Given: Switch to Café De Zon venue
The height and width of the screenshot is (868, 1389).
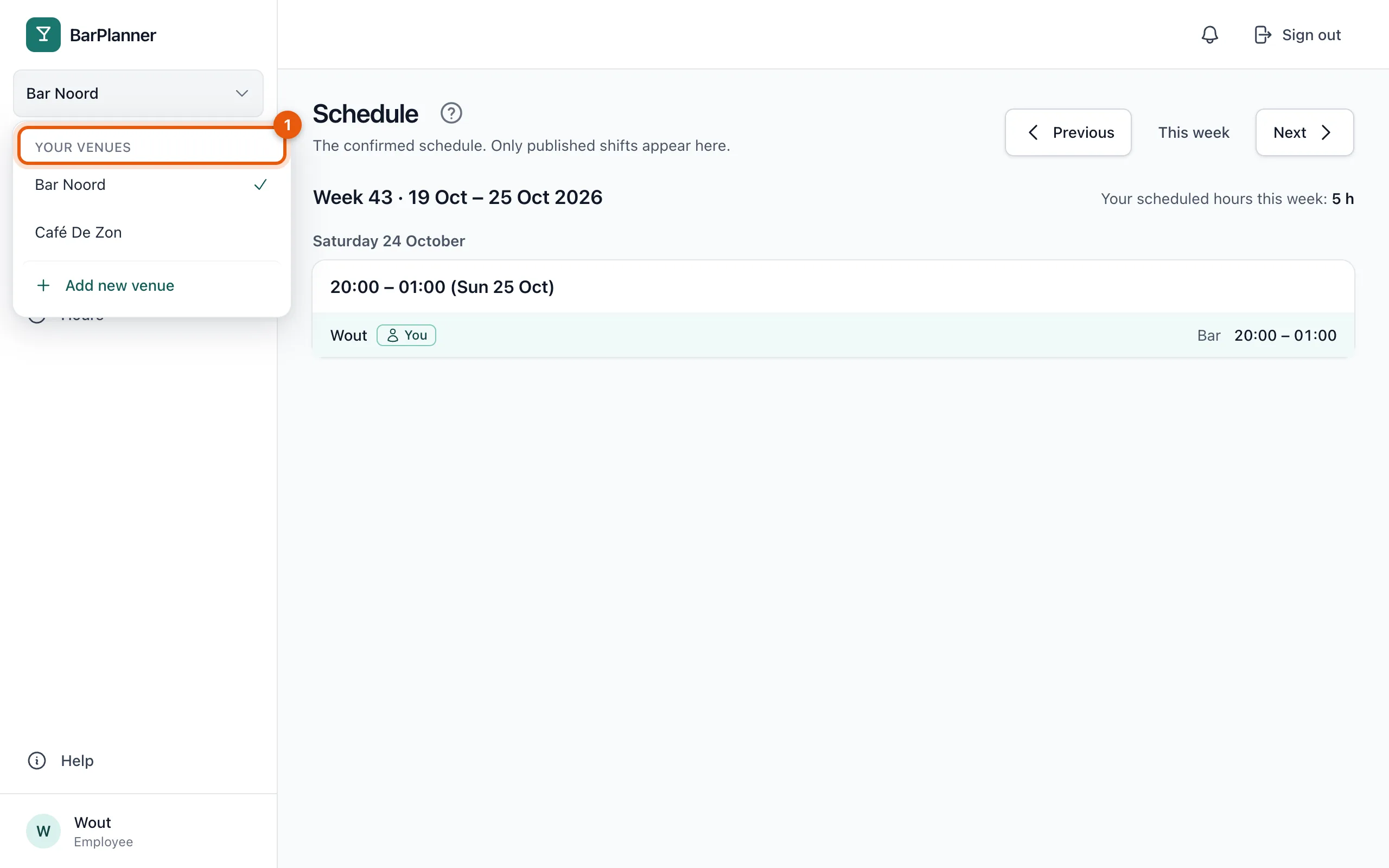Looking at the screenshot, I should point(151,233).
